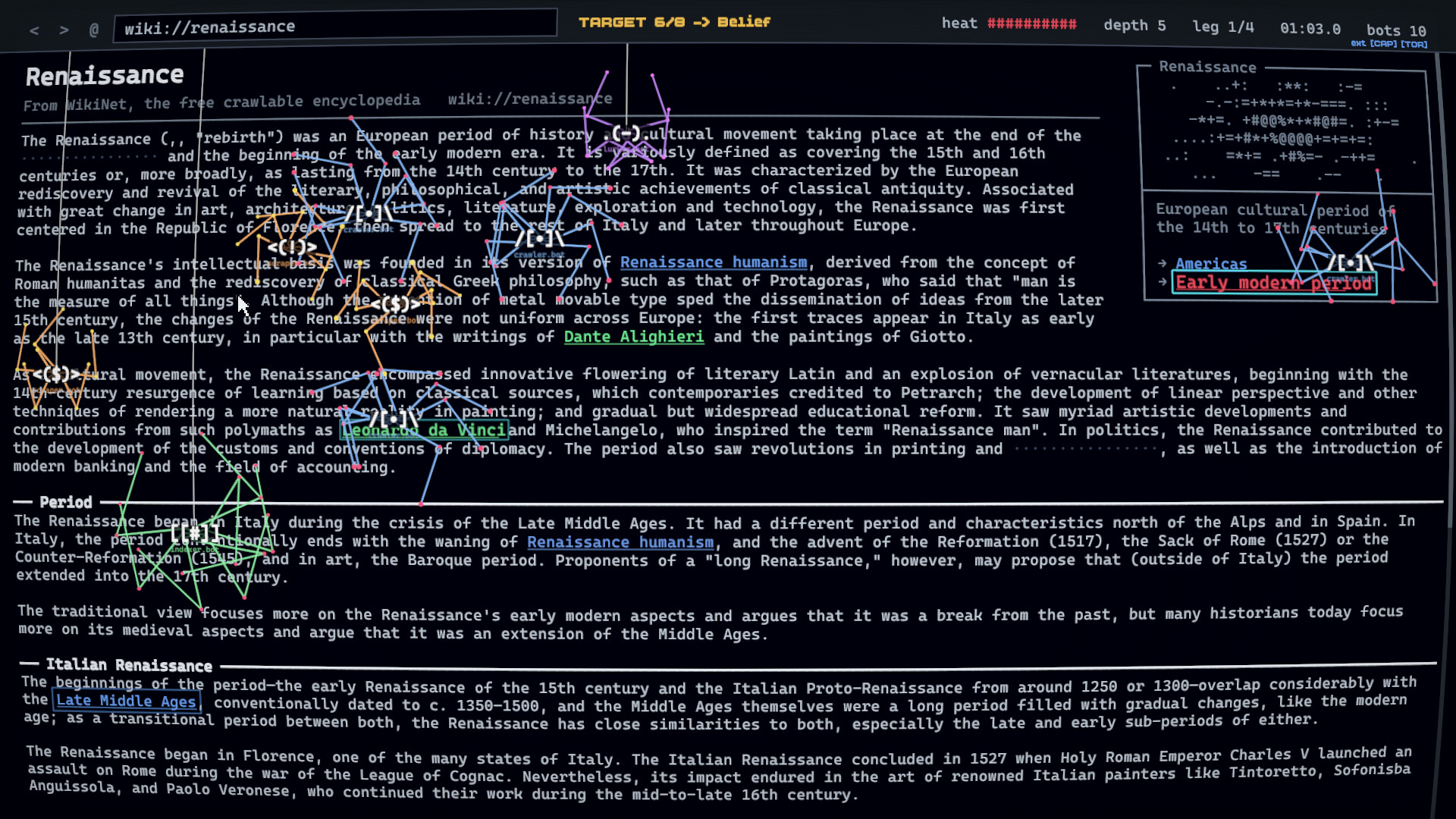Screen dimensions: 1456x819
Task: Click the wiki://renassance path under the title
Action: click(x=529, y=99)
